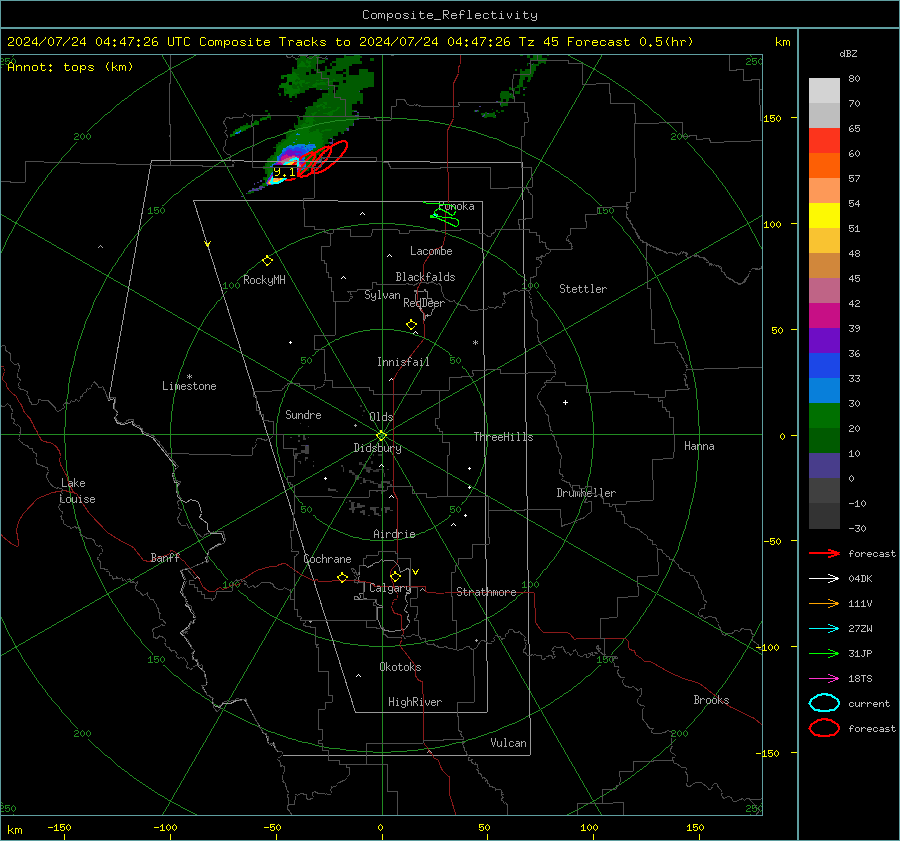Click the Olds label near center

point(381,417)
